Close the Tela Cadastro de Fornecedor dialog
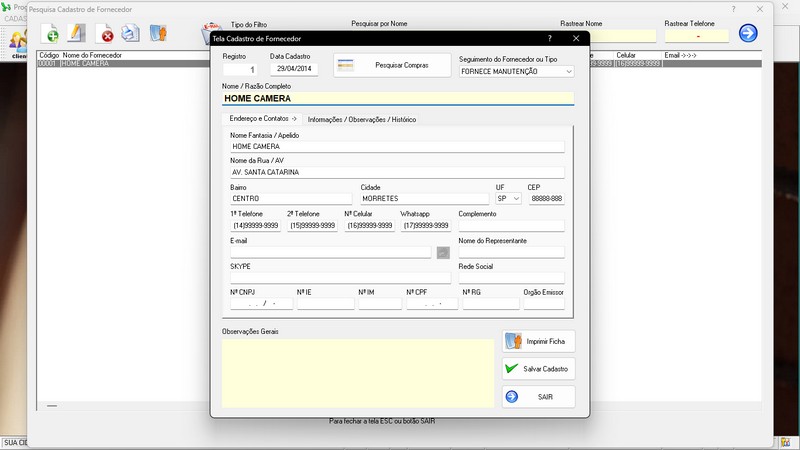 click(576, 38)
